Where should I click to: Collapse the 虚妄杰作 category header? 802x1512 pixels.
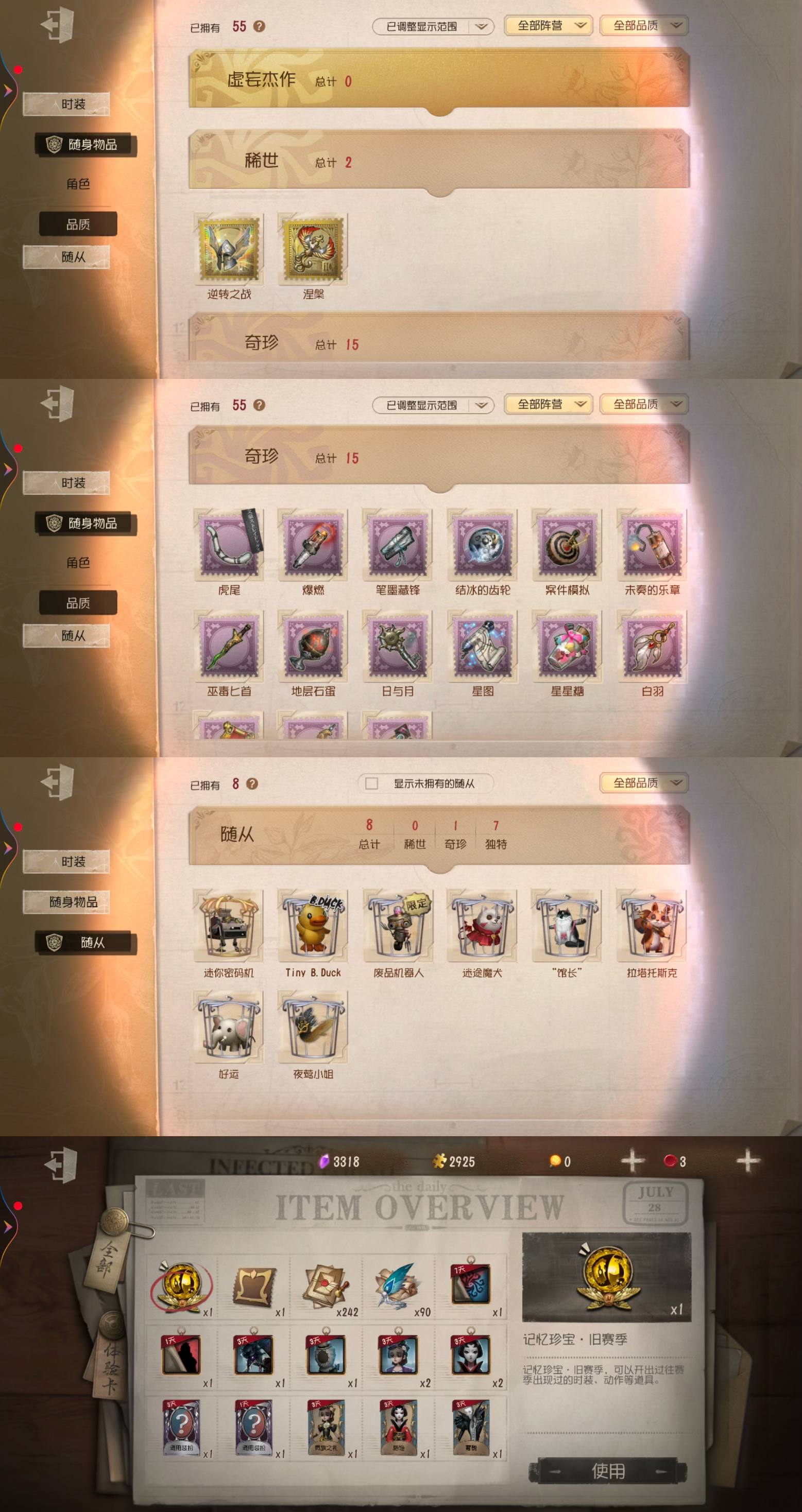(439, 79)
